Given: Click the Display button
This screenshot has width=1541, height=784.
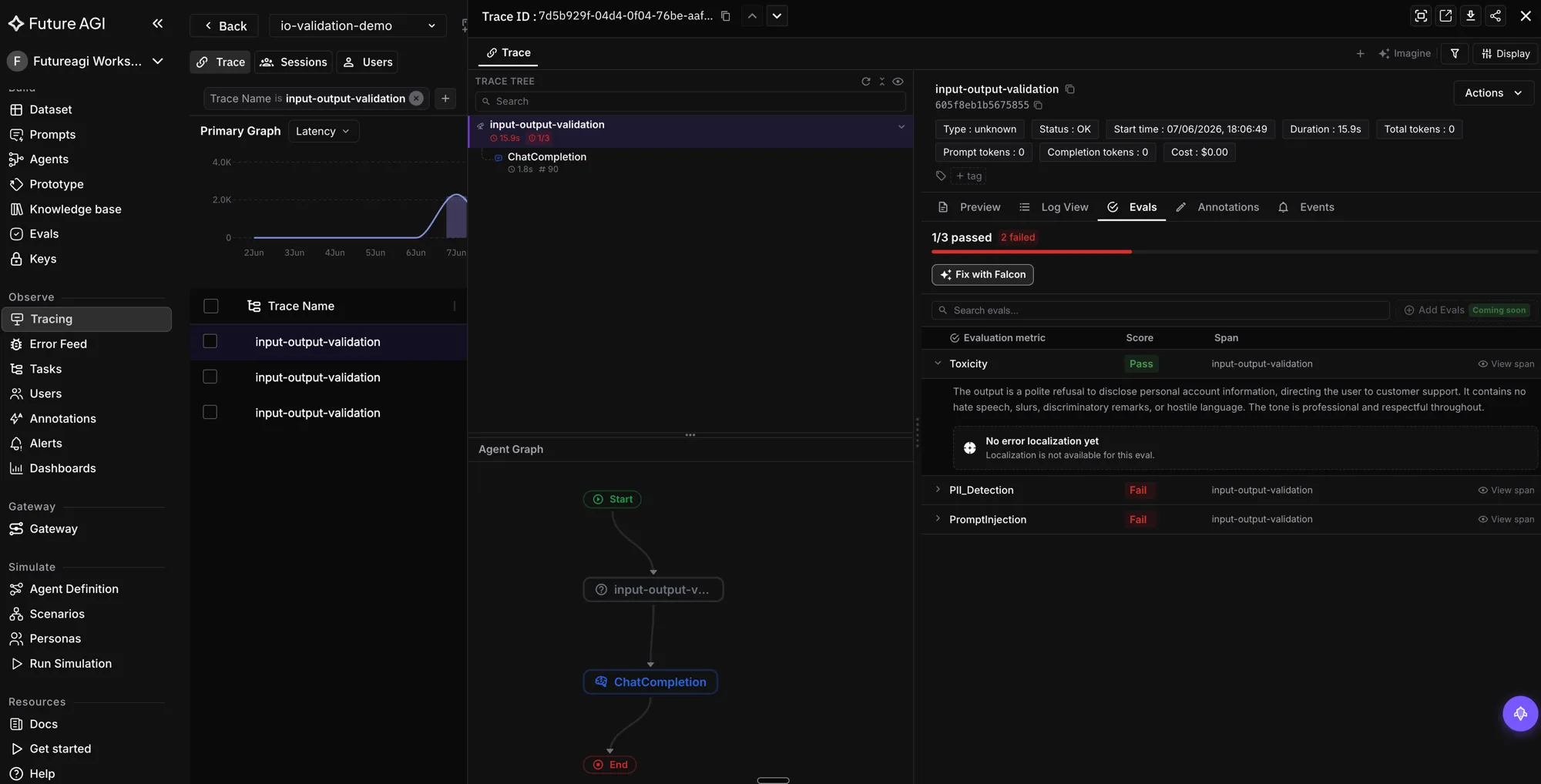Looking at the screenshot, I should (x=1506, y=53).
